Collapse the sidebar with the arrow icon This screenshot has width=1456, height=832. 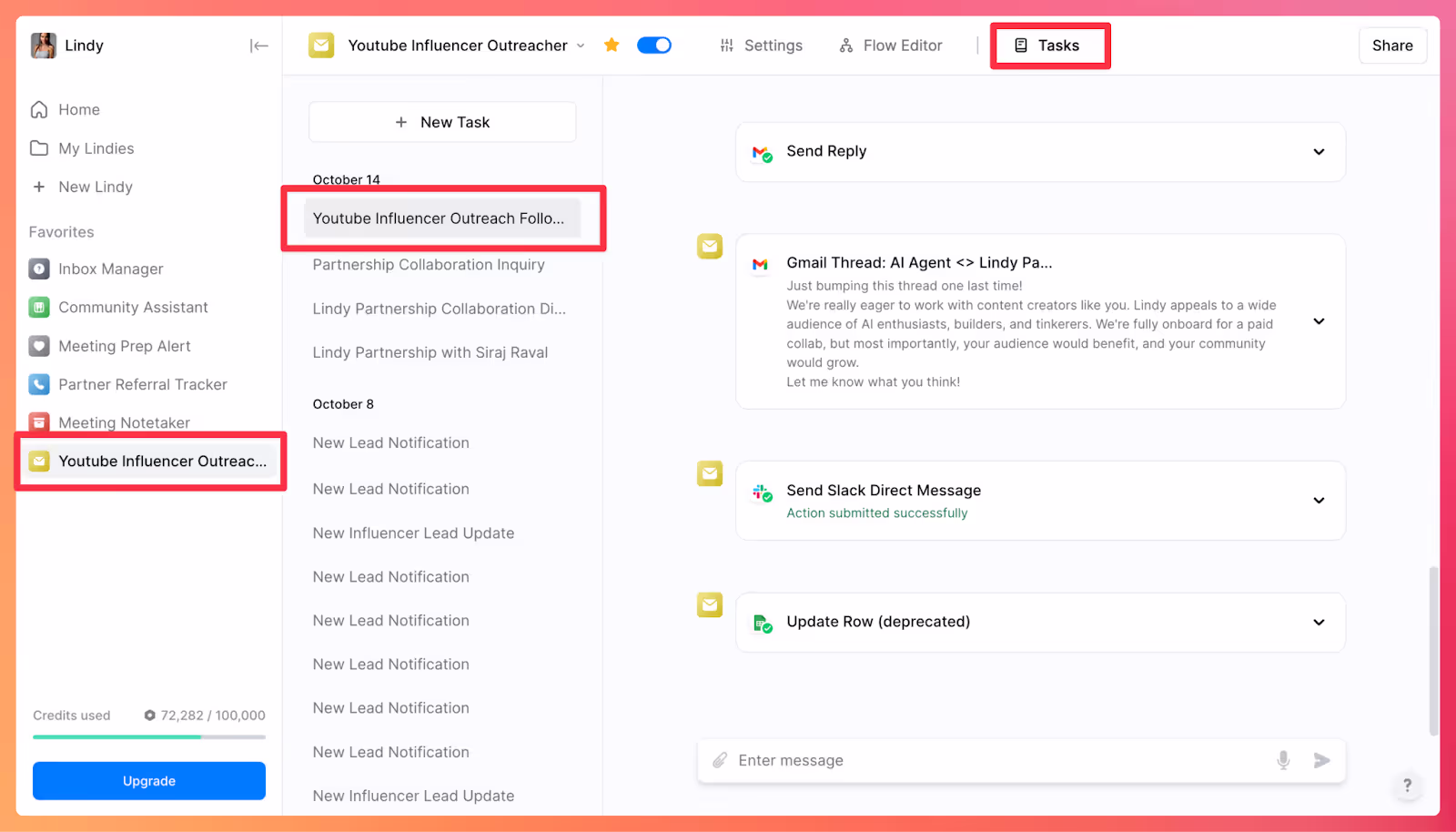[259, 46]
